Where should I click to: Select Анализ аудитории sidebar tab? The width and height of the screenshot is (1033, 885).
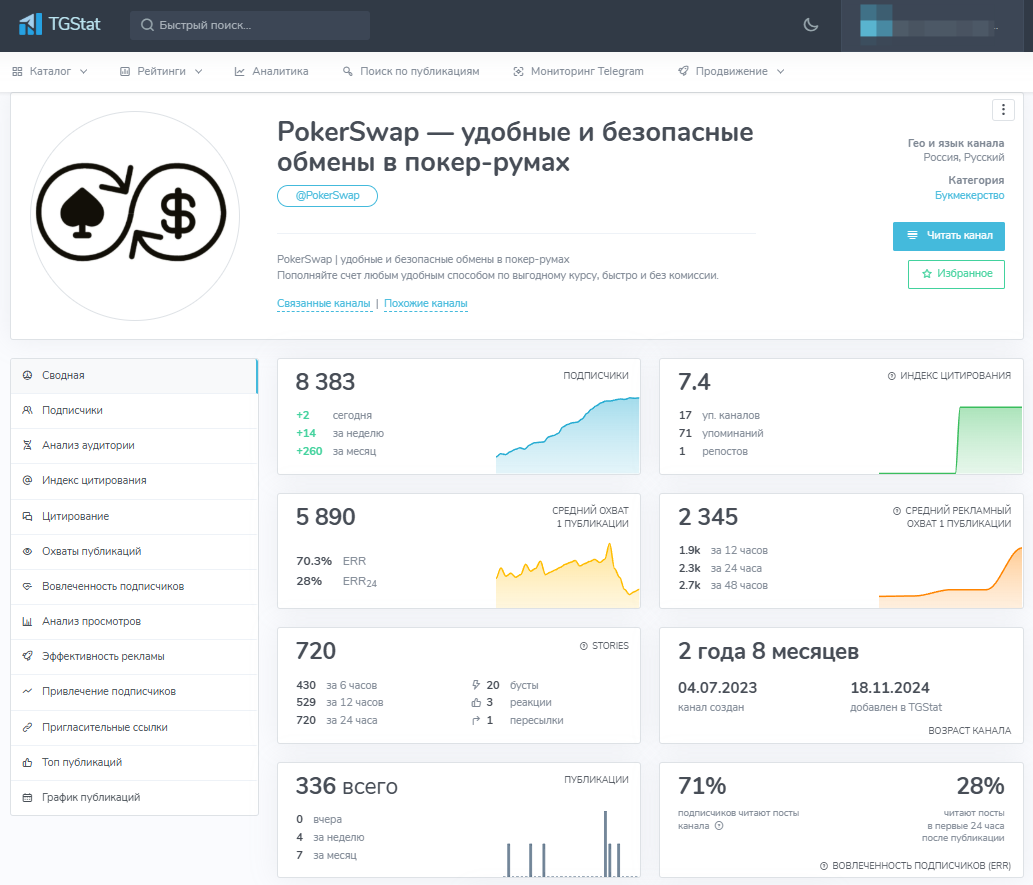(134, 445)
